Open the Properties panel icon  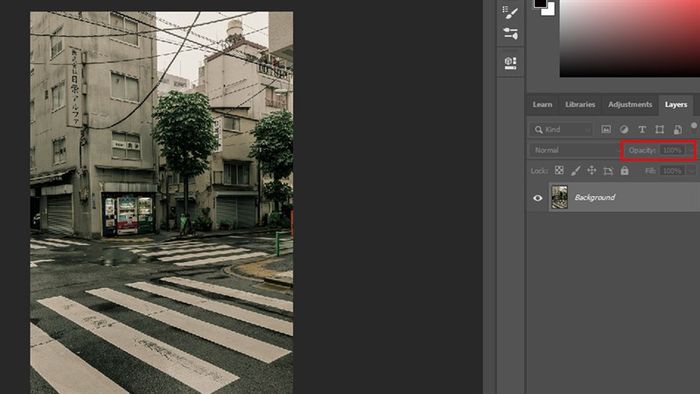tap(510, 33)
